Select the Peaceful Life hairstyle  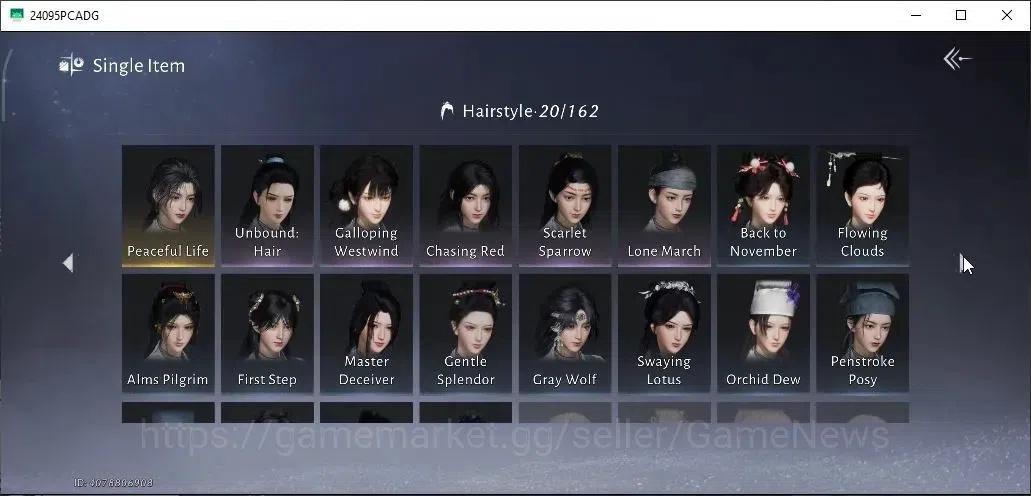point(168,206)
